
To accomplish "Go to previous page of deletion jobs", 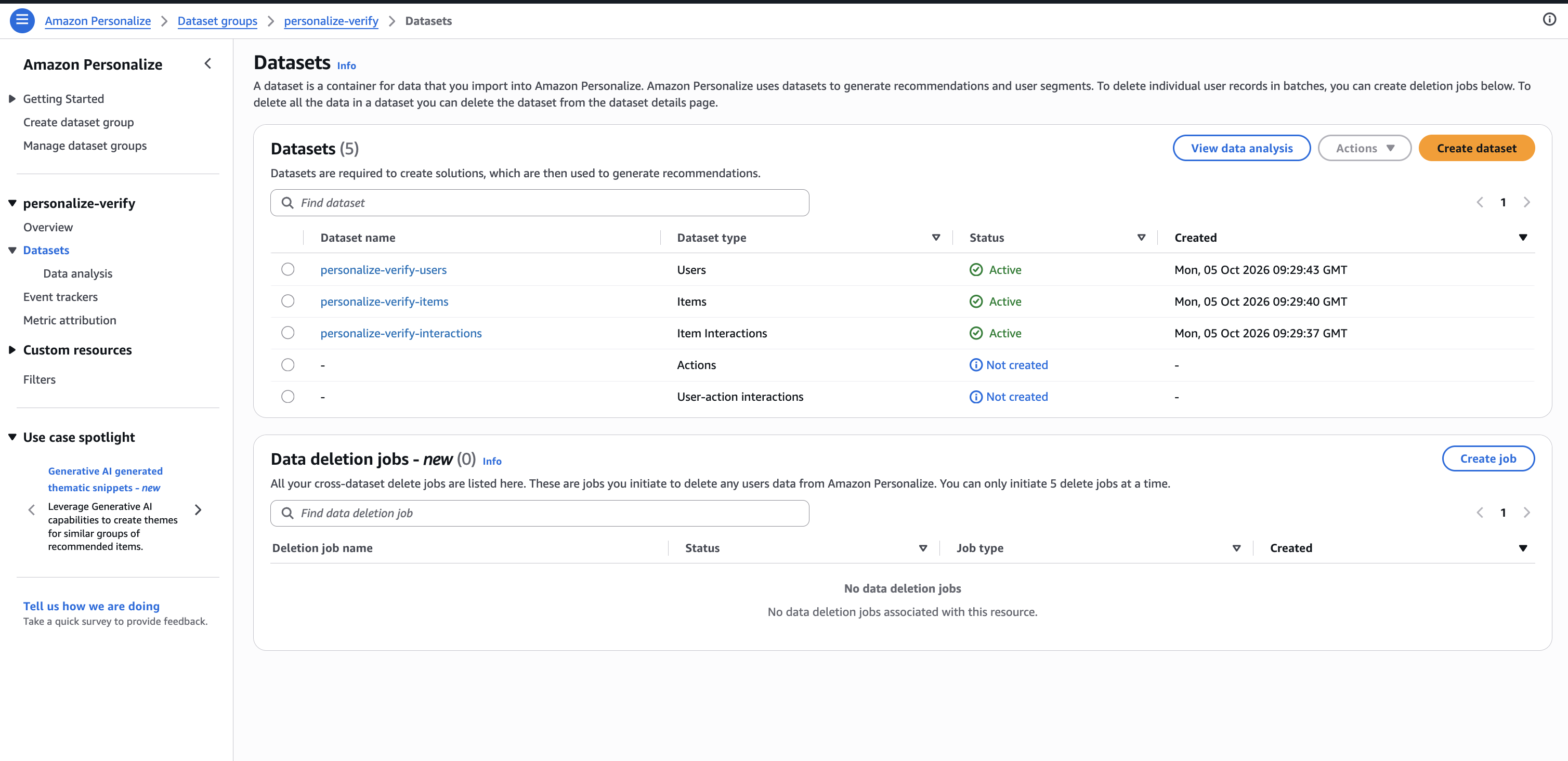I will click(1480, 513).
